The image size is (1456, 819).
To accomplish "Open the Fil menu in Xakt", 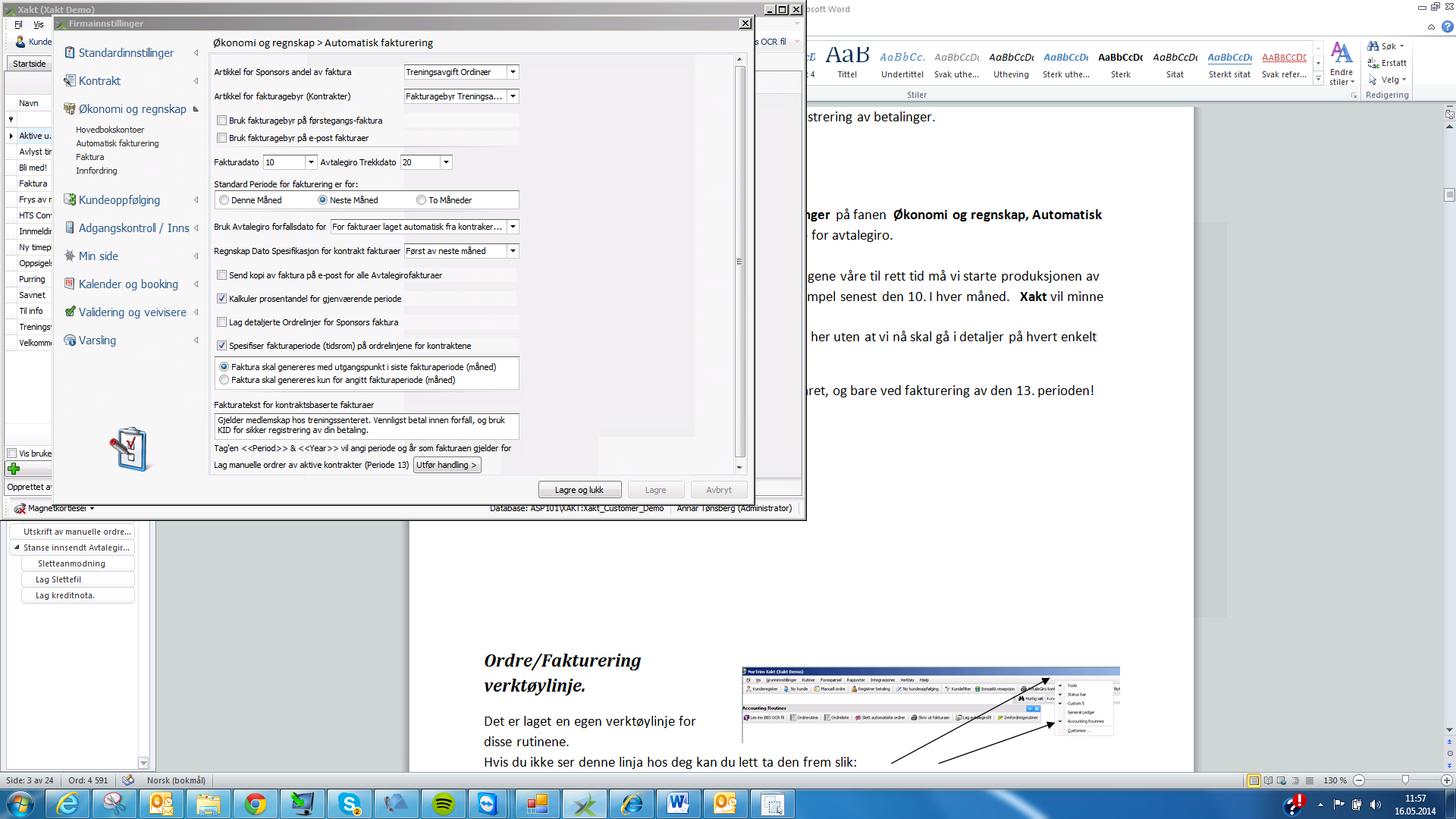I will point(18,24).
